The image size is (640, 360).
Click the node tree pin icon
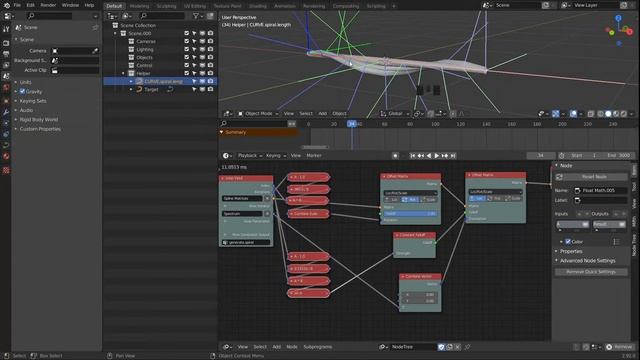pos(467,347)
